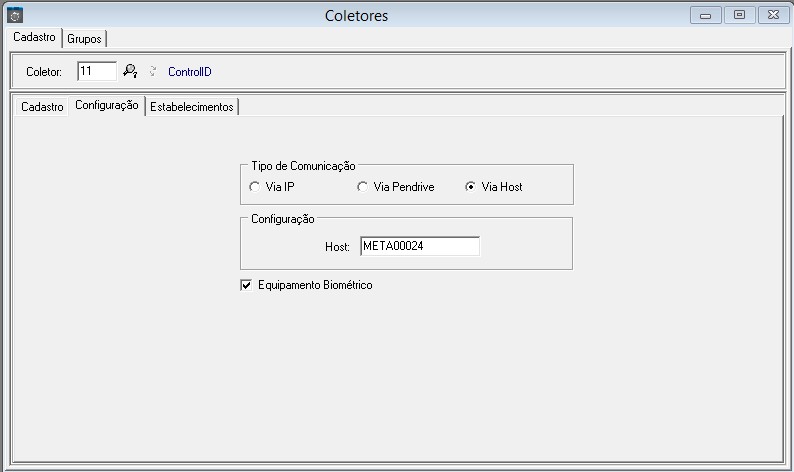Click the refresh arrow icon next to ControlID
This screenshot has width=794, height=472.
[x=152, y=71]
